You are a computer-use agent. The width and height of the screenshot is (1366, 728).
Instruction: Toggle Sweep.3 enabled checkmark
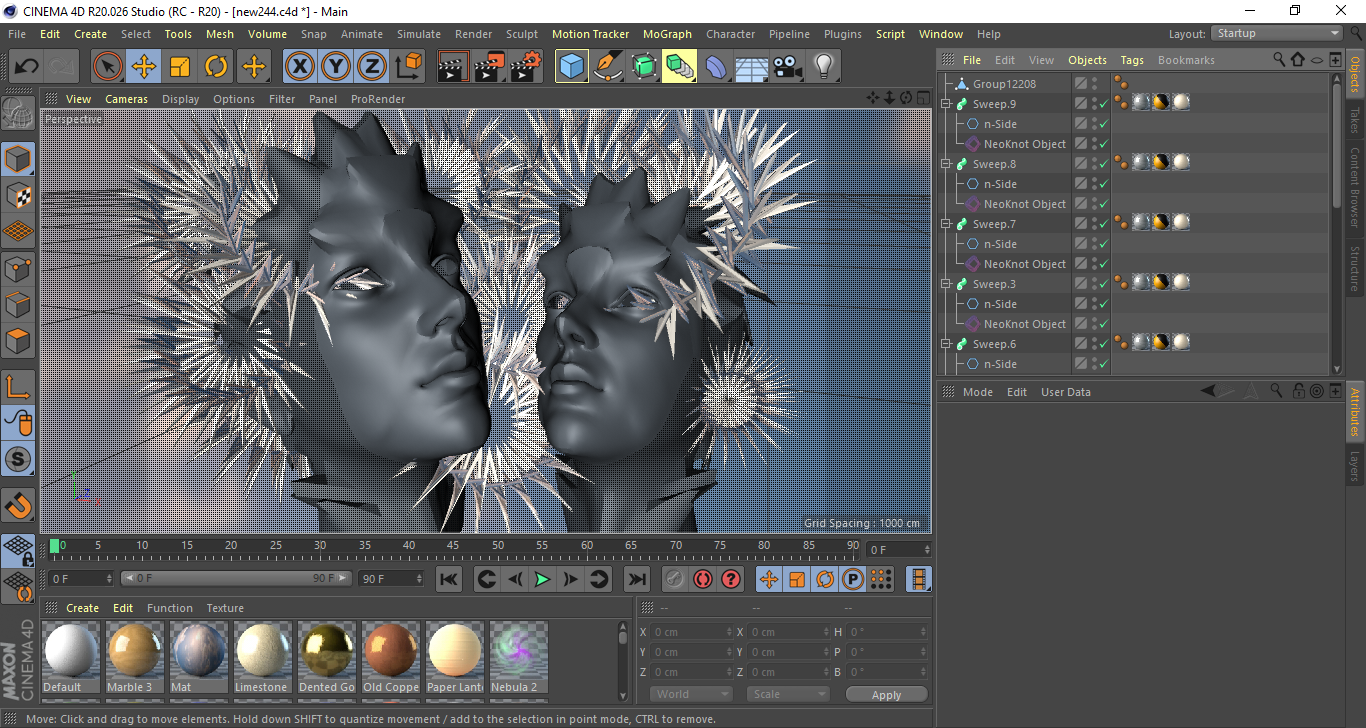(x=1103, y=284)
